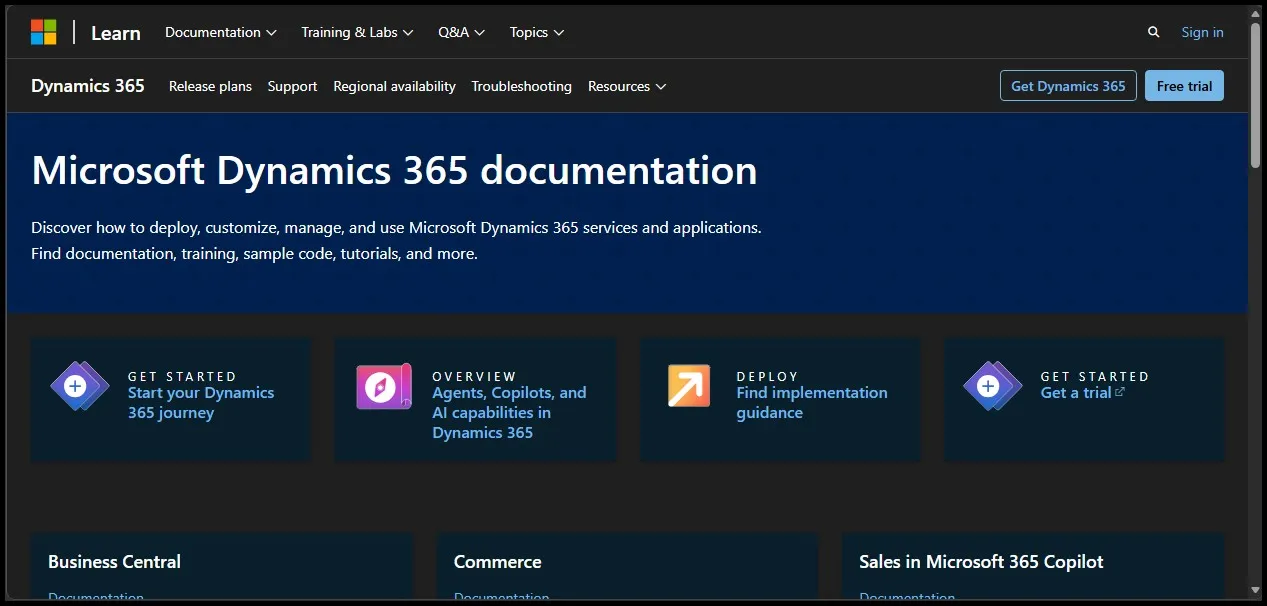Open Release plans page
The width and height of the screenshot is (1267, 606).
(210, 86)
